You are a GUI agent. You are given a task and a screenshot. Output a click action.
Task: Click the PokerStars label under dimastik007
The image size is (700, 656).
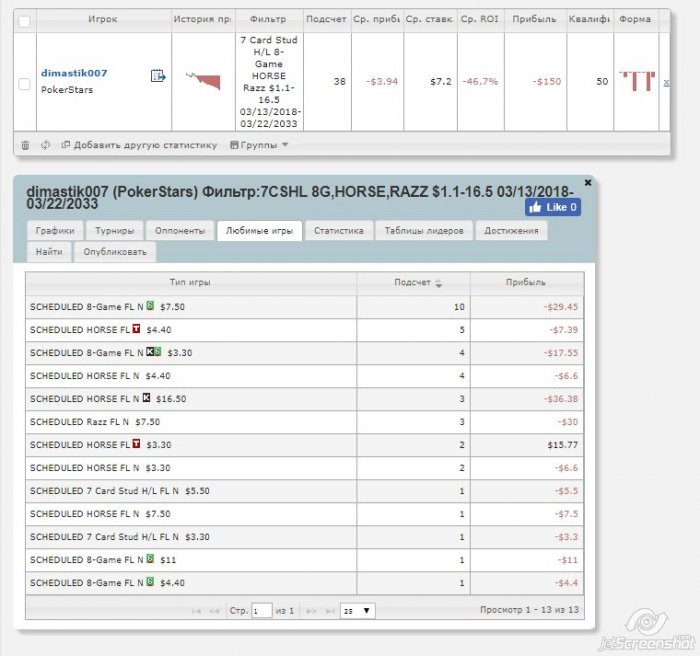(x=67, y=90)
